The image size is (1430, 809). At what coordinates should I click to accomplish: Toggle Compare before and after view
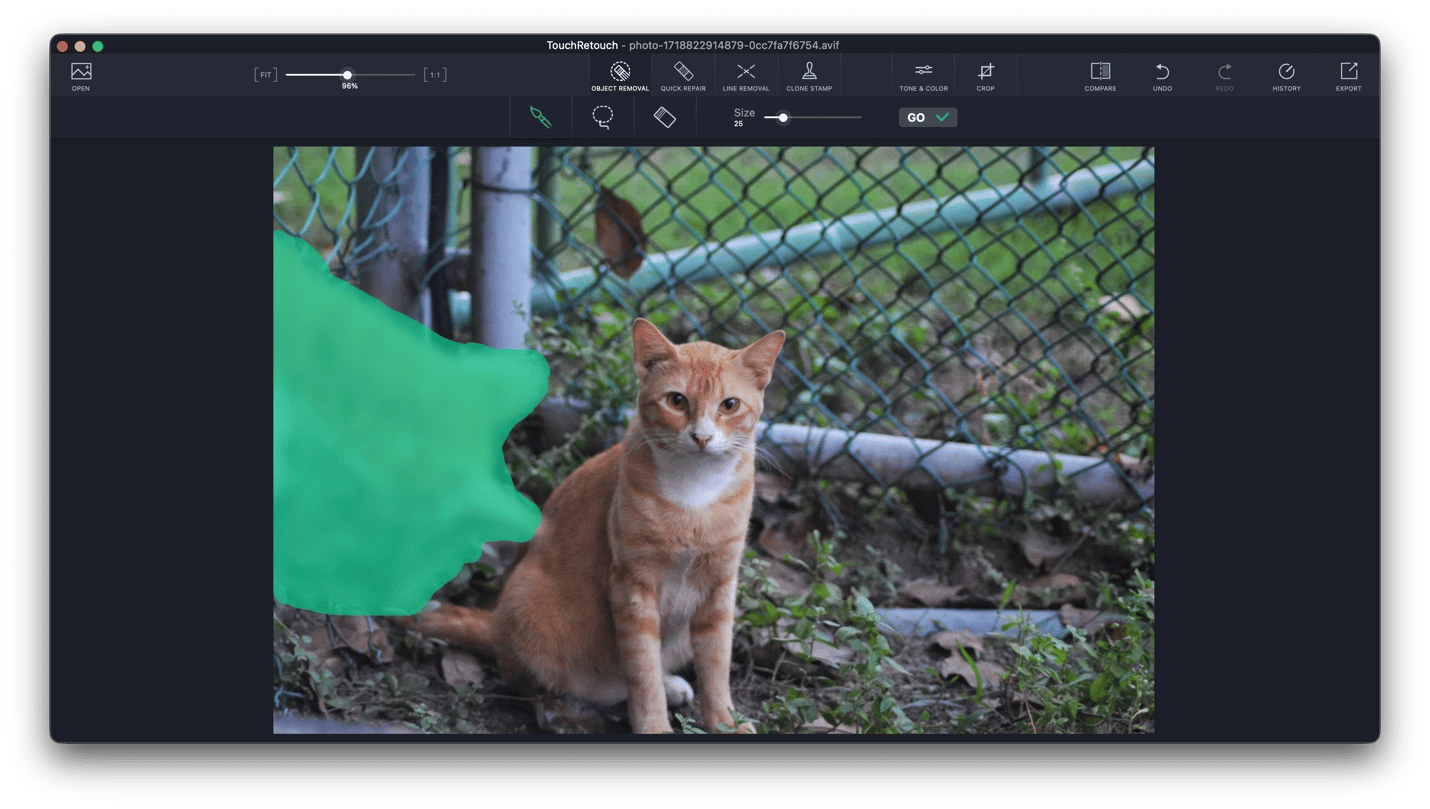(x=1100, y=76)
